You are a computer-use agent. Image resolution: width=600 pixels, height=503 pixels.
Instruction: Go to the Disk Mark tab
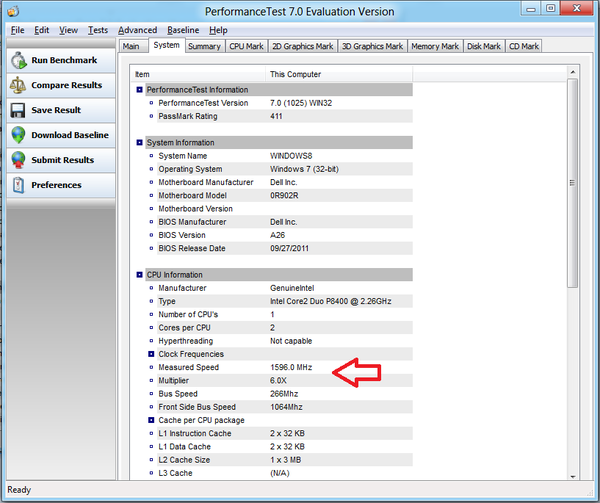click(484, 46)
